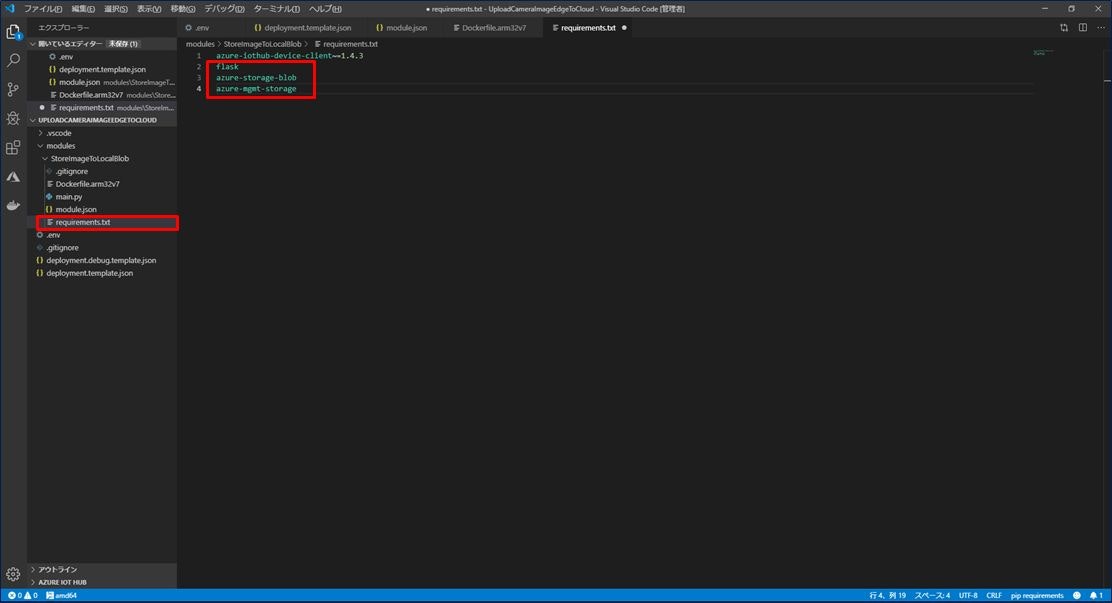Open the Extensions view icon
Image resolution: width=1112 pixels, height=603 pixels.
(12, 147)
